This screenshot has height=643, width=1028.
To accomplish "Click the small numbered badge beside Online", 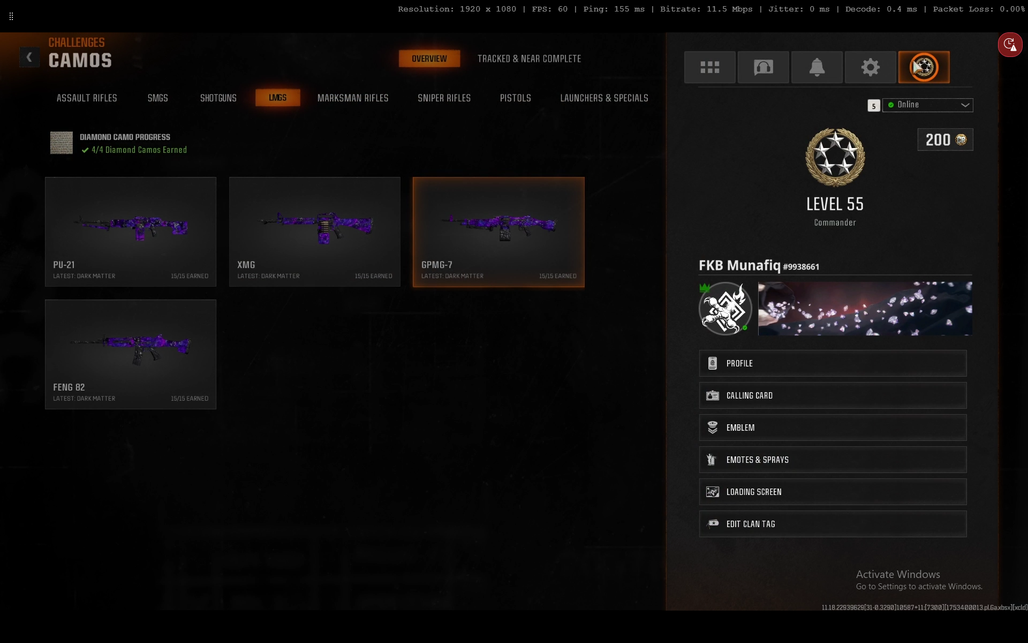I will 873,106.
